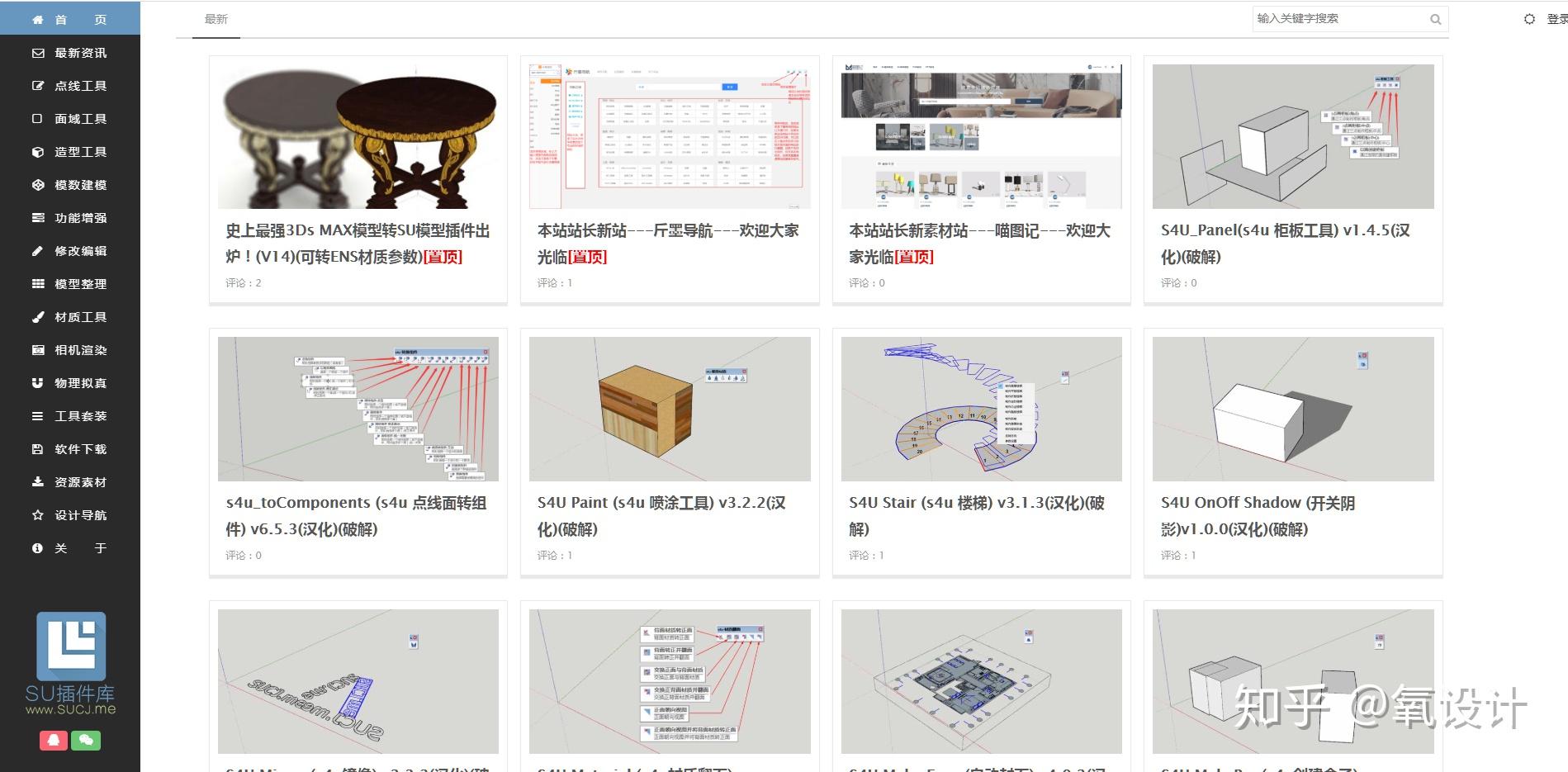Image resolution: width=1568 pixels, height=772 pixels.
Task: Click the gear icon next to 登录
Action: (1529, 19)
